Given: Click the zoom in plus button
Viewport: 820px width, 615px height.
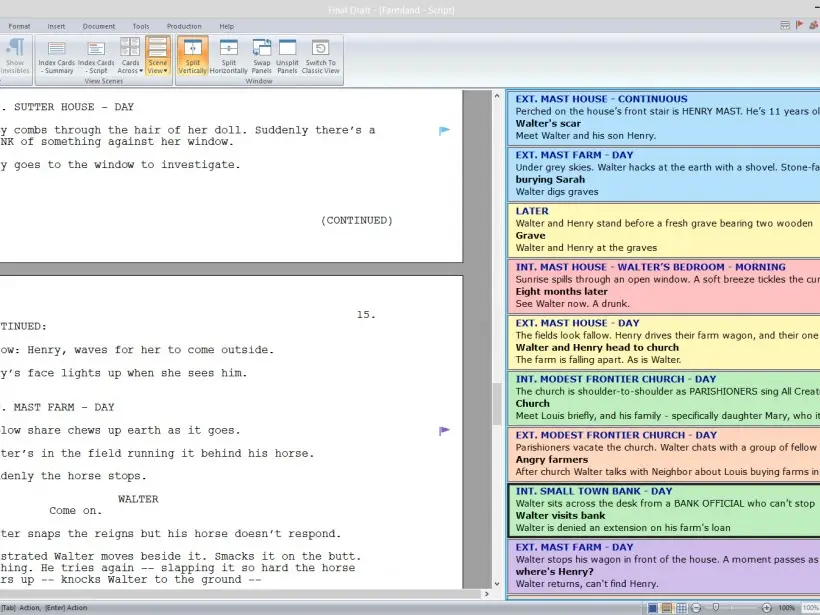Looking at the screenshot, I should (x=767, y=608).
